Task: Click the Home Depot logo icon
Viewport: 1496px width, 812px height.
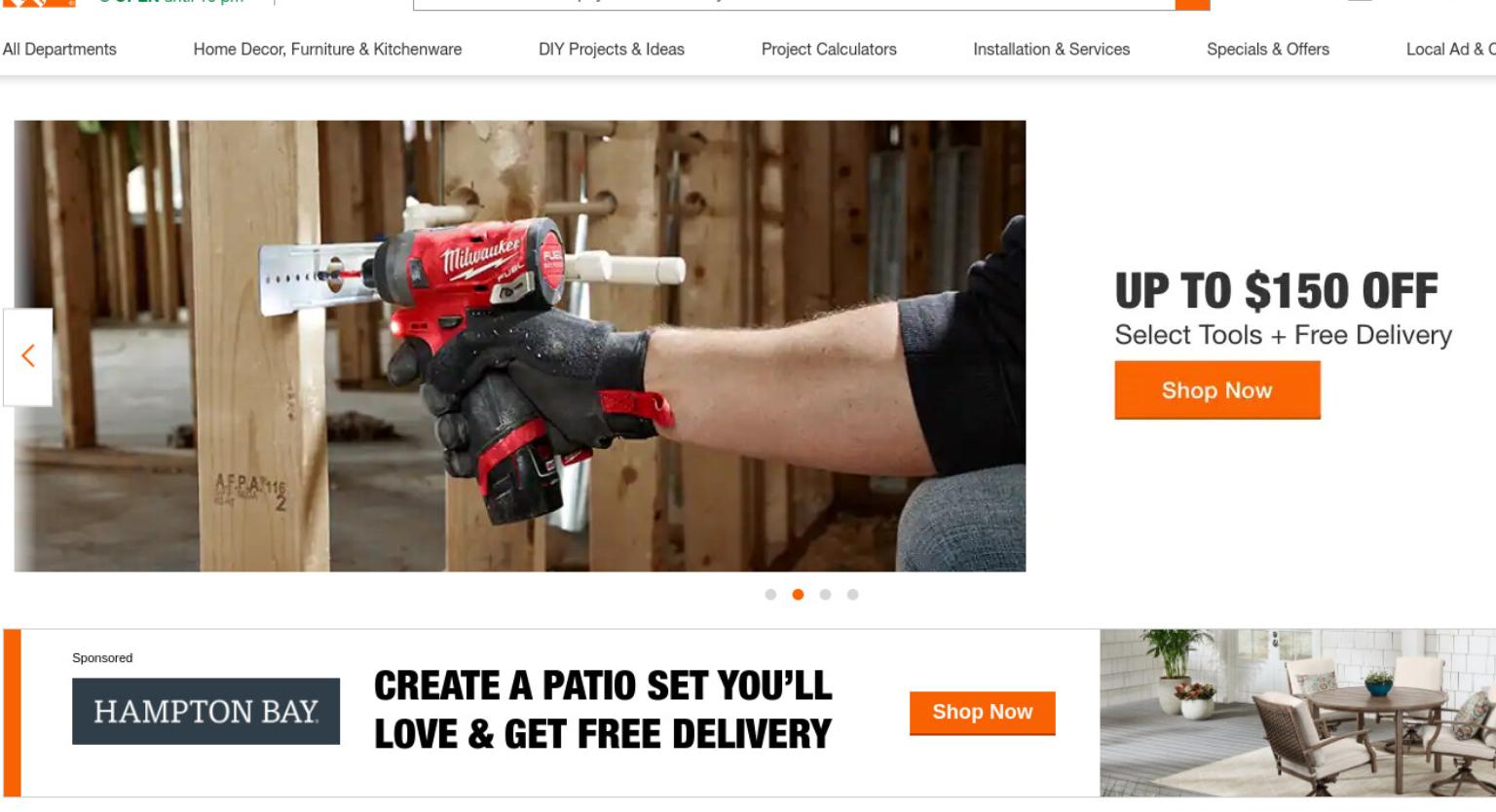Action: coord(39,3)
